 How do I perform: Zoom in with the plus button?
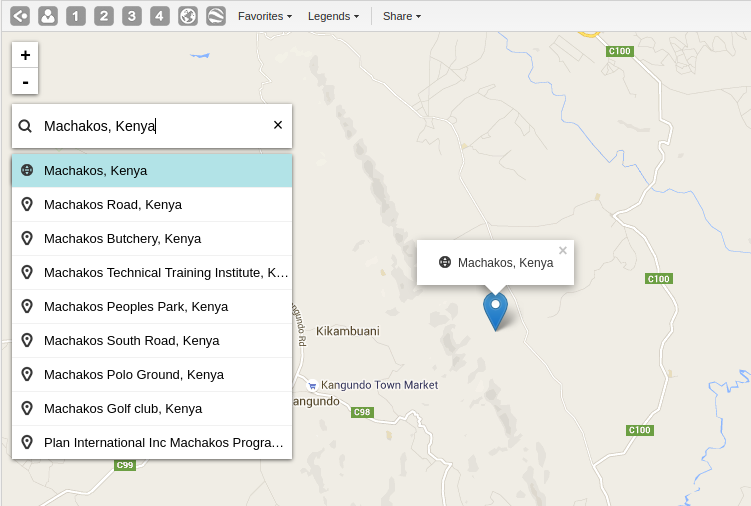coord(25,55)
